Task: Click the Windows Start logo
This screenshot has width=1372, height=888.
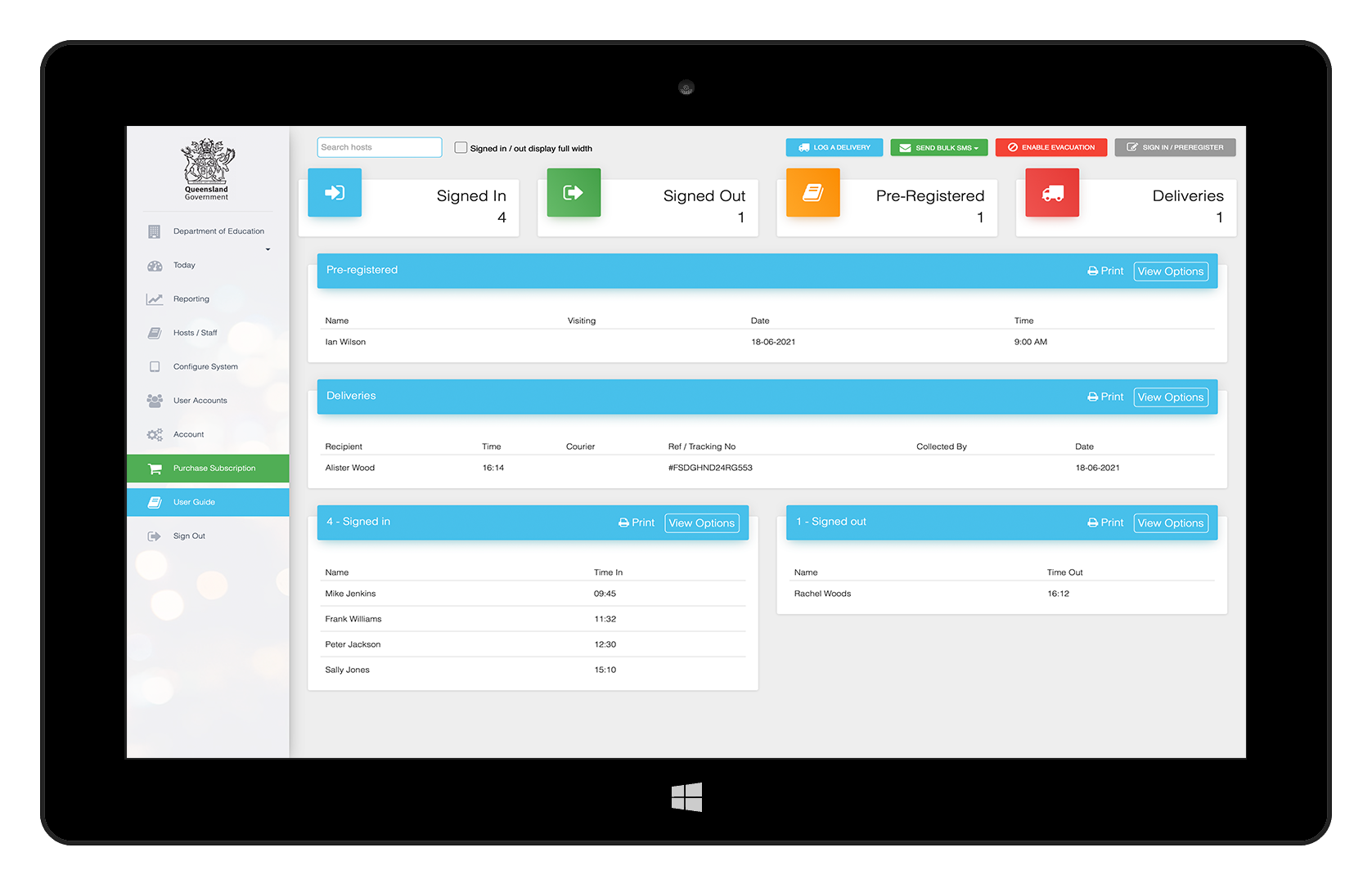Action: pyautogui.click(x=686, y=796)
